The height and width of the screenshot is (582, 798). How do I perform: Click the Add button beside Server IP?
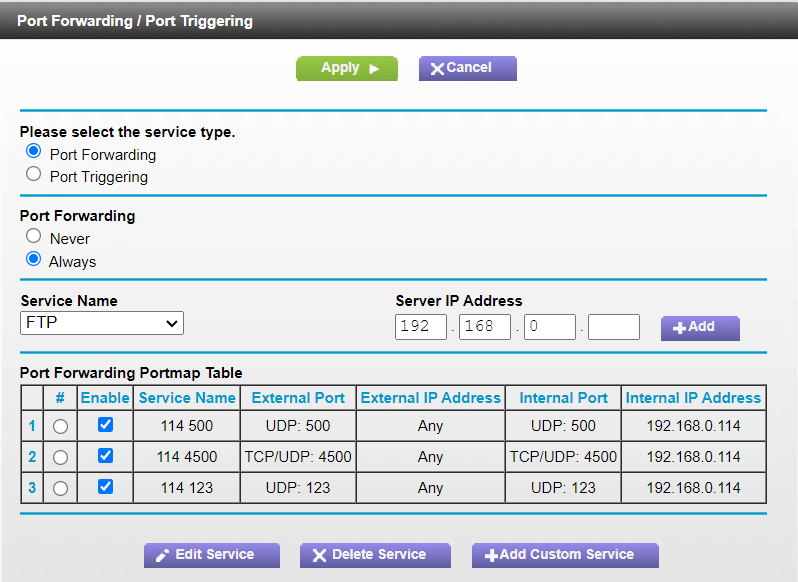[x=700, y=328]
